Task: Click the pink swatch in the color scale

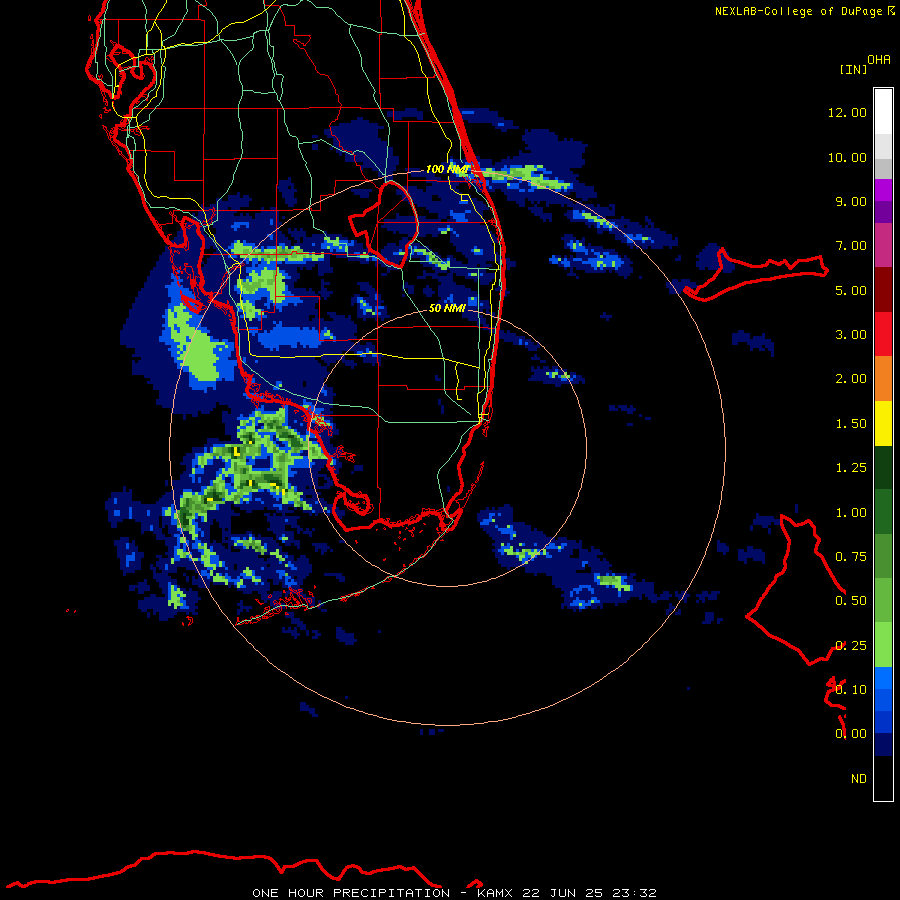Action: [883, 245]
